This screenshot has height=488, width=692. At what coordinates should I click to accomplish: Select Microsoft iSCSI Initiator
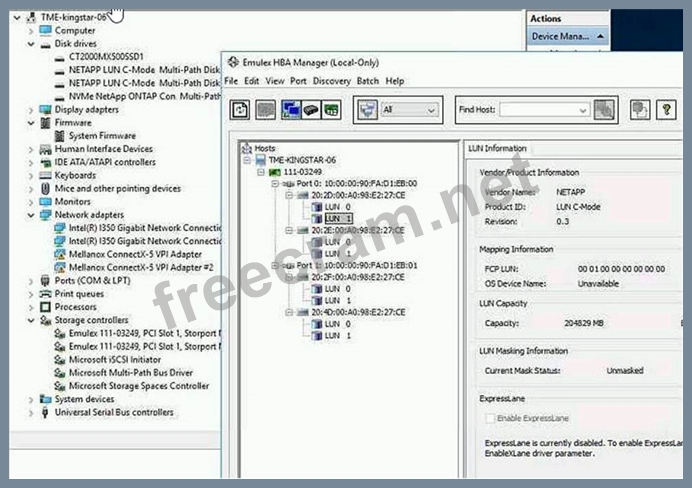tap(115, 360)
